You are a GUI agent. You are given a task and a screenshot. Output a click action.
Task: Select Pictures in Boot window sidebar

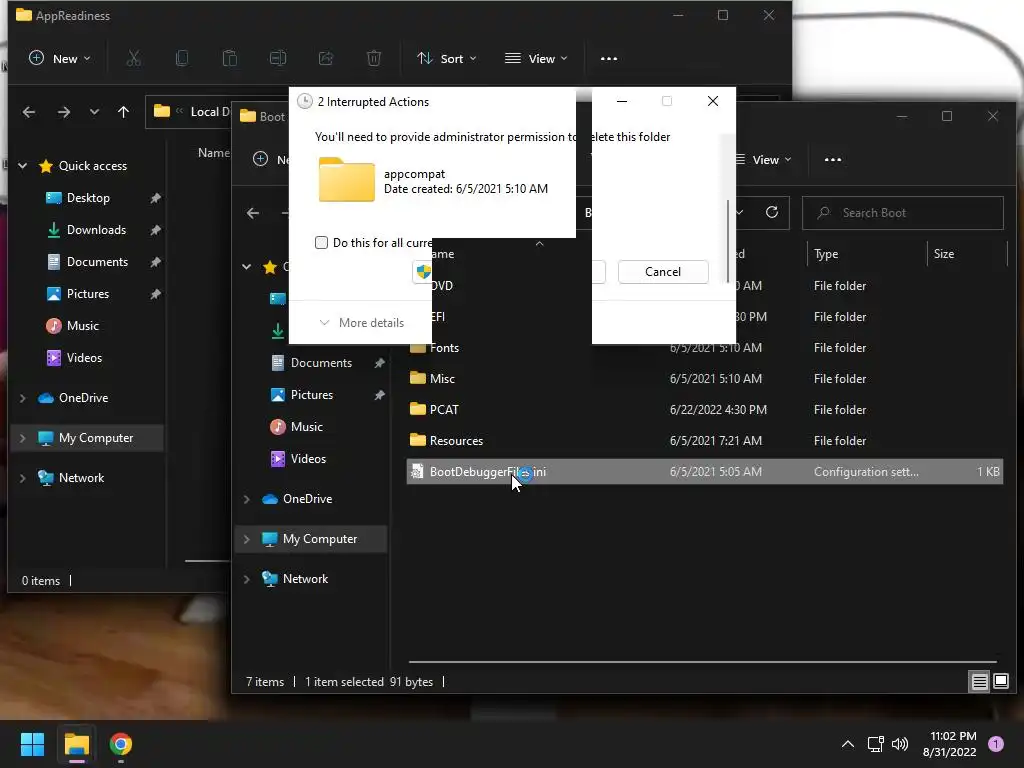(312, 395)
